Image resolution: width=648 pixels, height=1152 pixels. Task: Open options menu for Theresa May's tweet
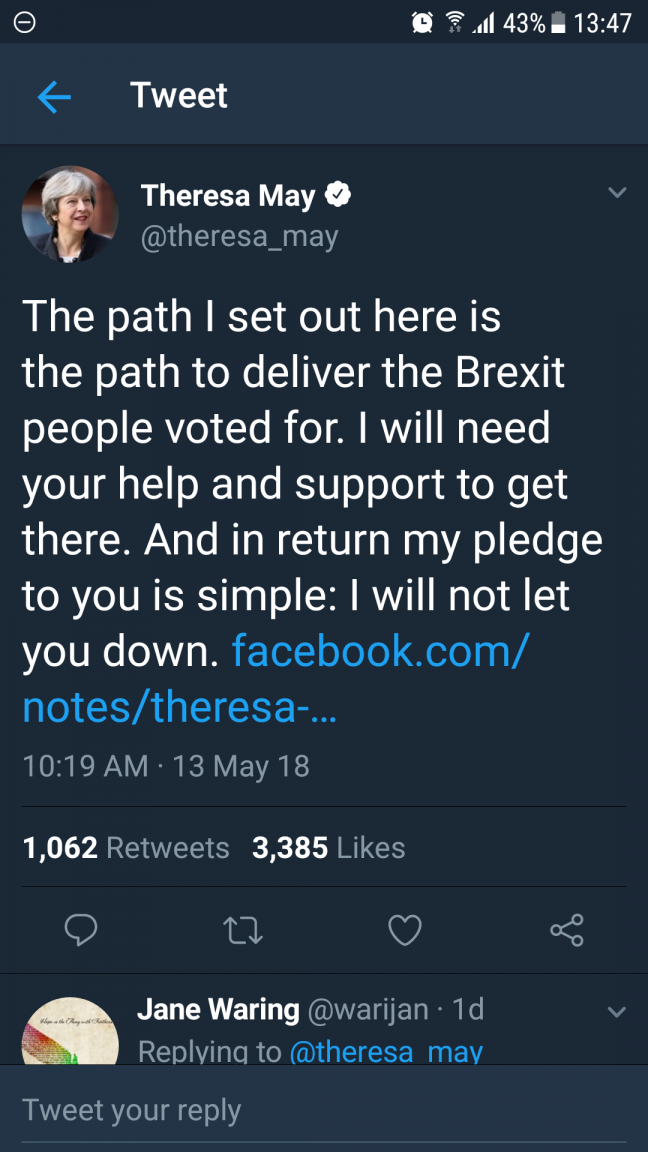[617, 193]
